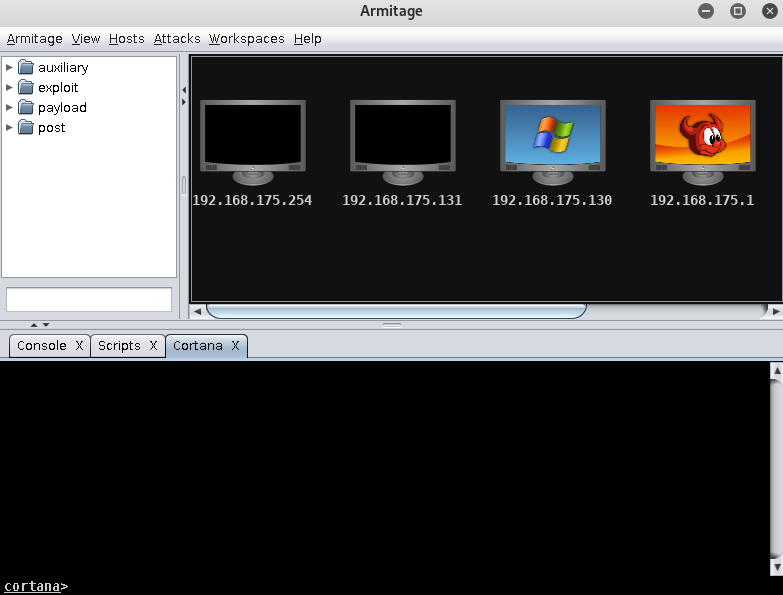Open the Help menu
This screenshot has width=783, height=595.
pyautogui.click(x=308, y=39)
